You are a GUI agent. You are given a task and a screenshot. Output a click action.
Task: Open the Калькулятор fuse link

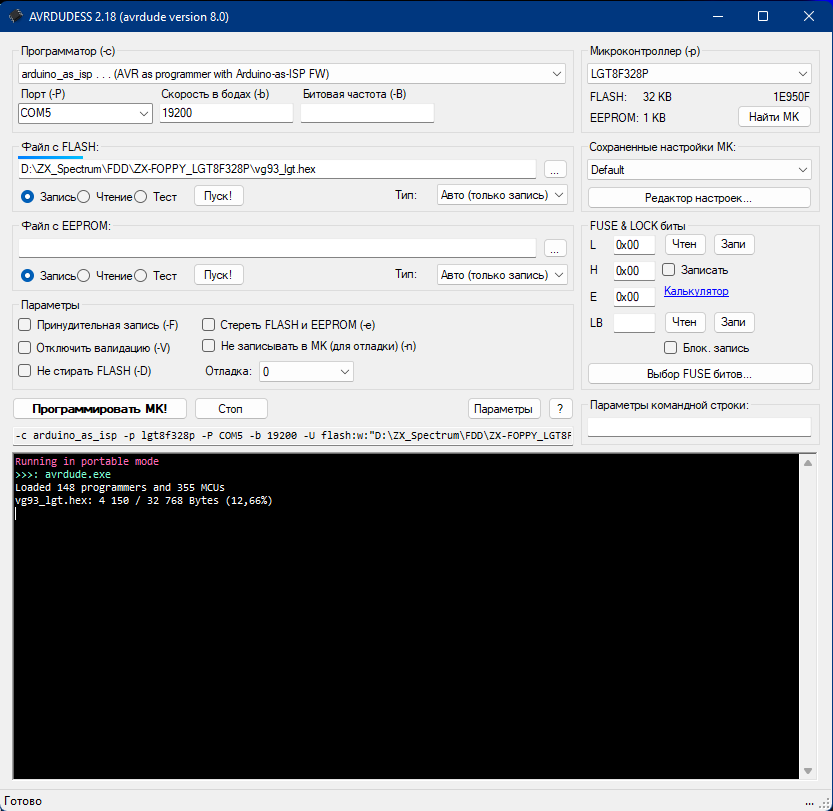tap(696, 291)
